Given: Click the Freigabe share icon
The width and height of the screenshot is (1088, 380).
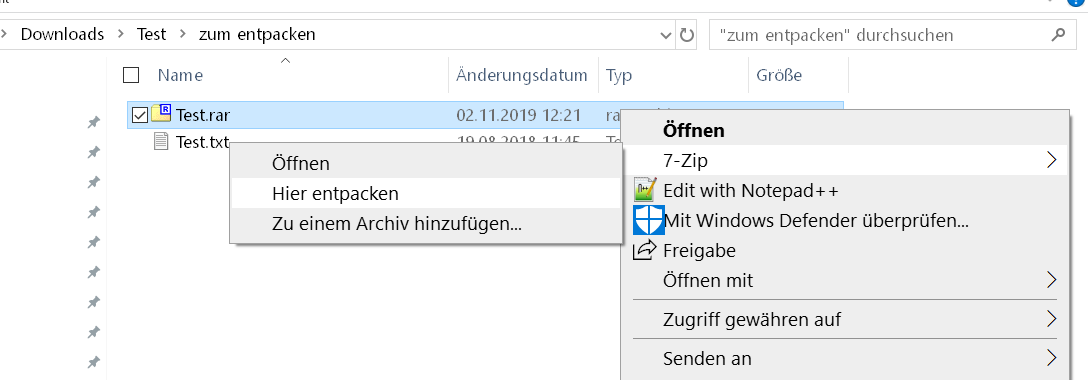Looking at the screenshot, I should [x=645, y=250].
